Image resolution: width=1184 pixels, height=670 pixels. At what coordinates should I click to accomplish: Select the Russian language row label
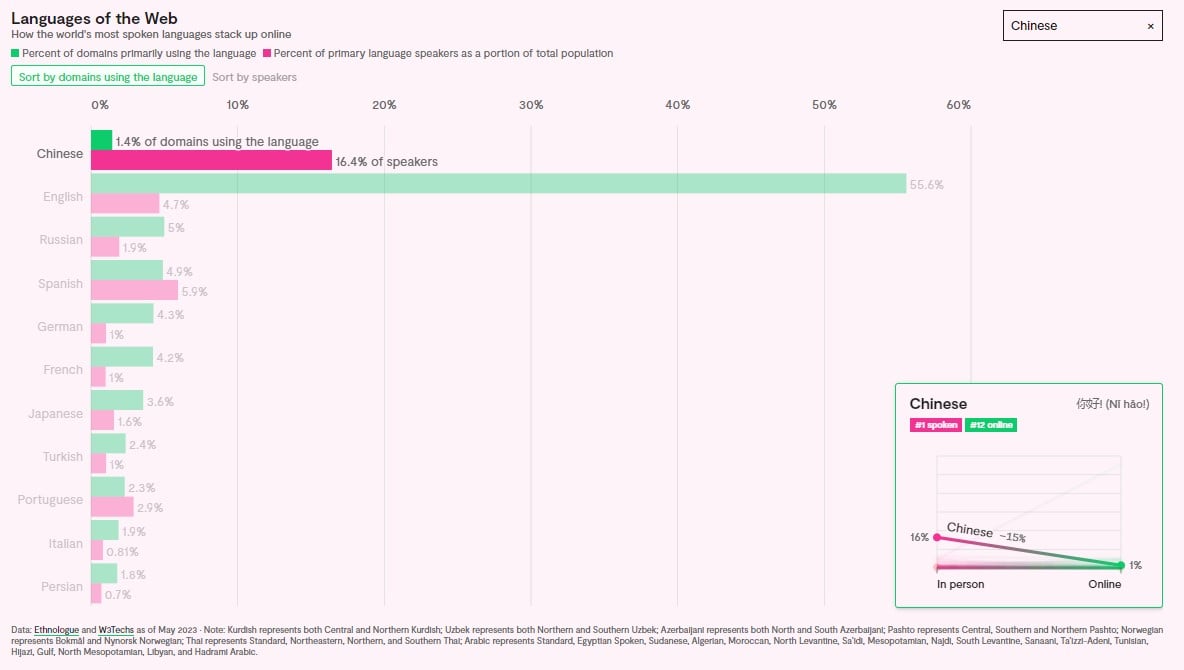click(x=61, y=240)
